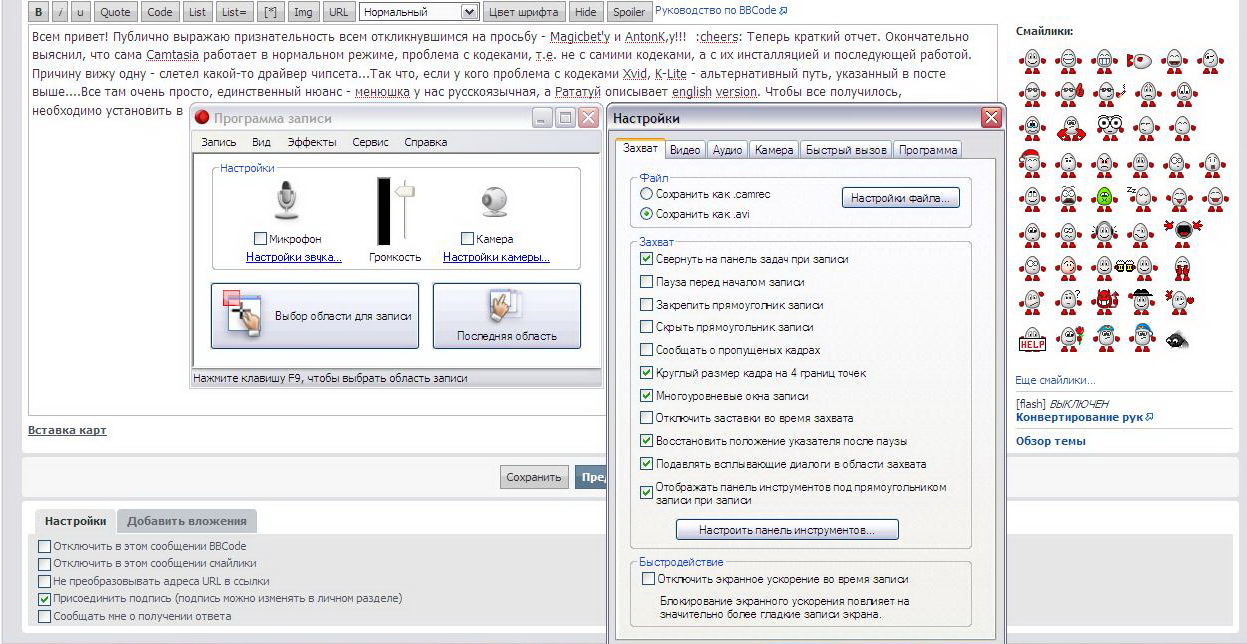This screenshot has height=644, width=1247.
Task: Enable Отключить в этом сообщении BBCode
Action: click(x=44, y=547)
